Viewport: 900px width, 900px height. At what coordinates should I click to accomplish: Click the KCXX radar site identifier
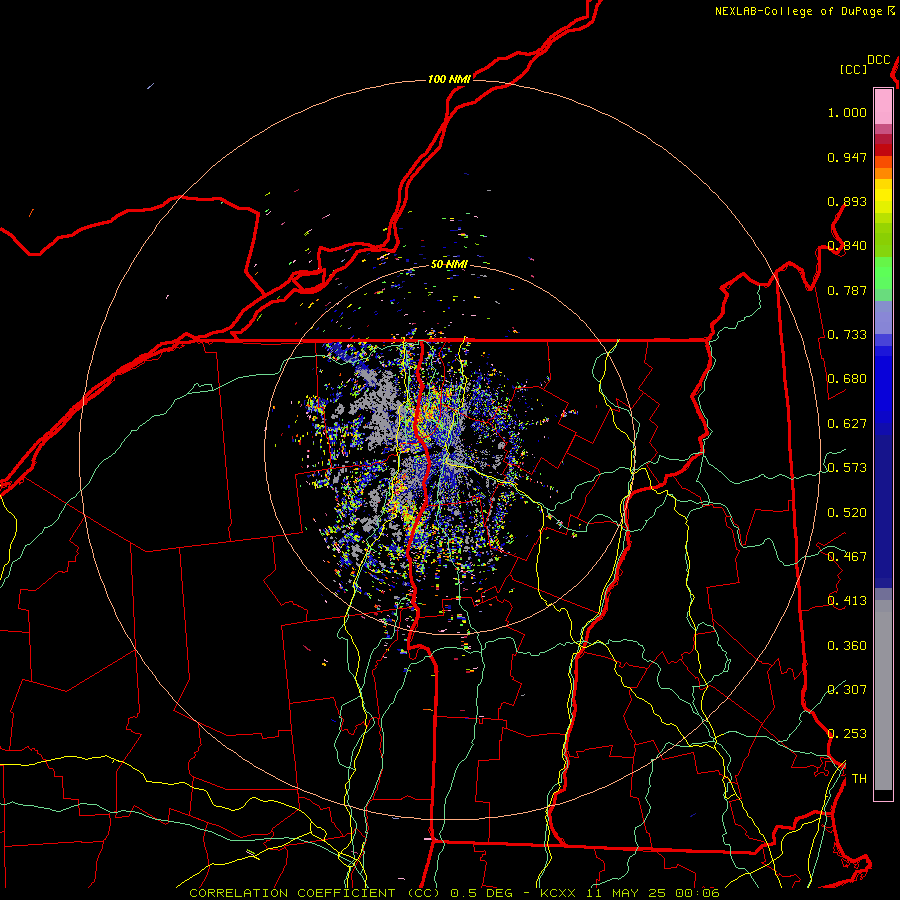[x=557, y=893]
